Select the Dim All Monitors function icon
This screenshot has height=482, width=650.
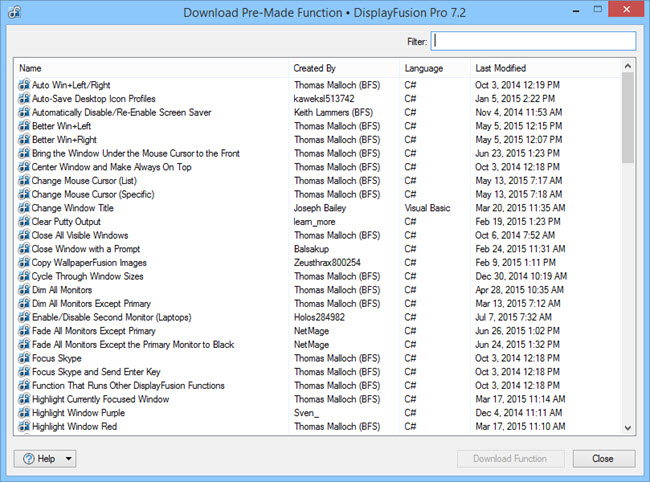pos(24,290)
